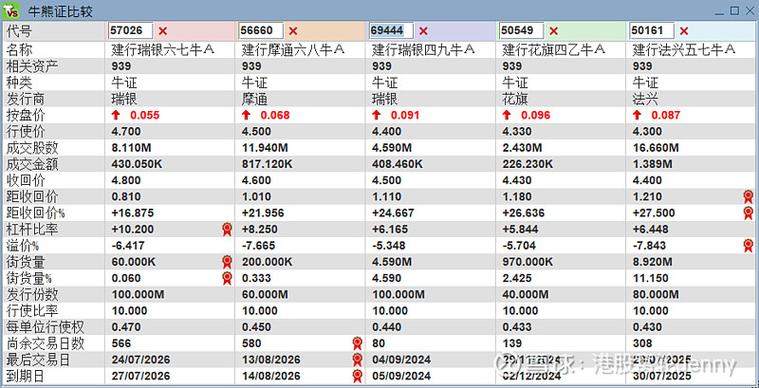Select the name 建行瑞银六七牛A

(163, 49)
